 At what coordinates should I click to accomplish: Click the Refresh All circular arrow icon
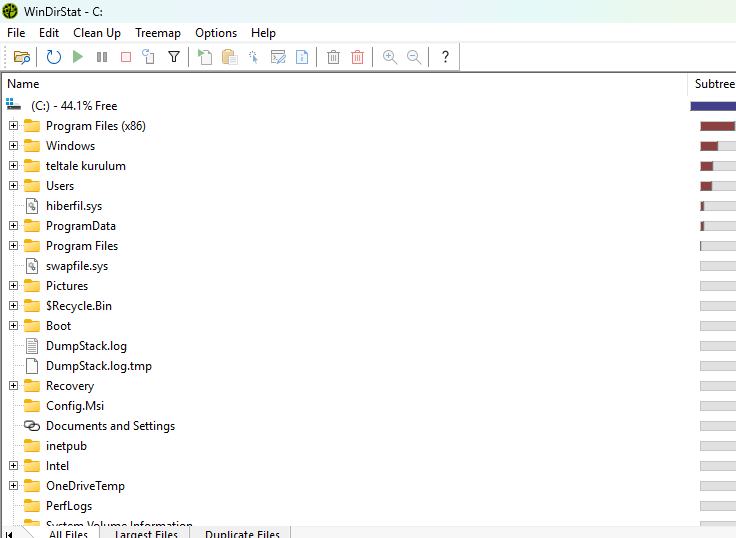pyautogui.click(x=54, y=57)
